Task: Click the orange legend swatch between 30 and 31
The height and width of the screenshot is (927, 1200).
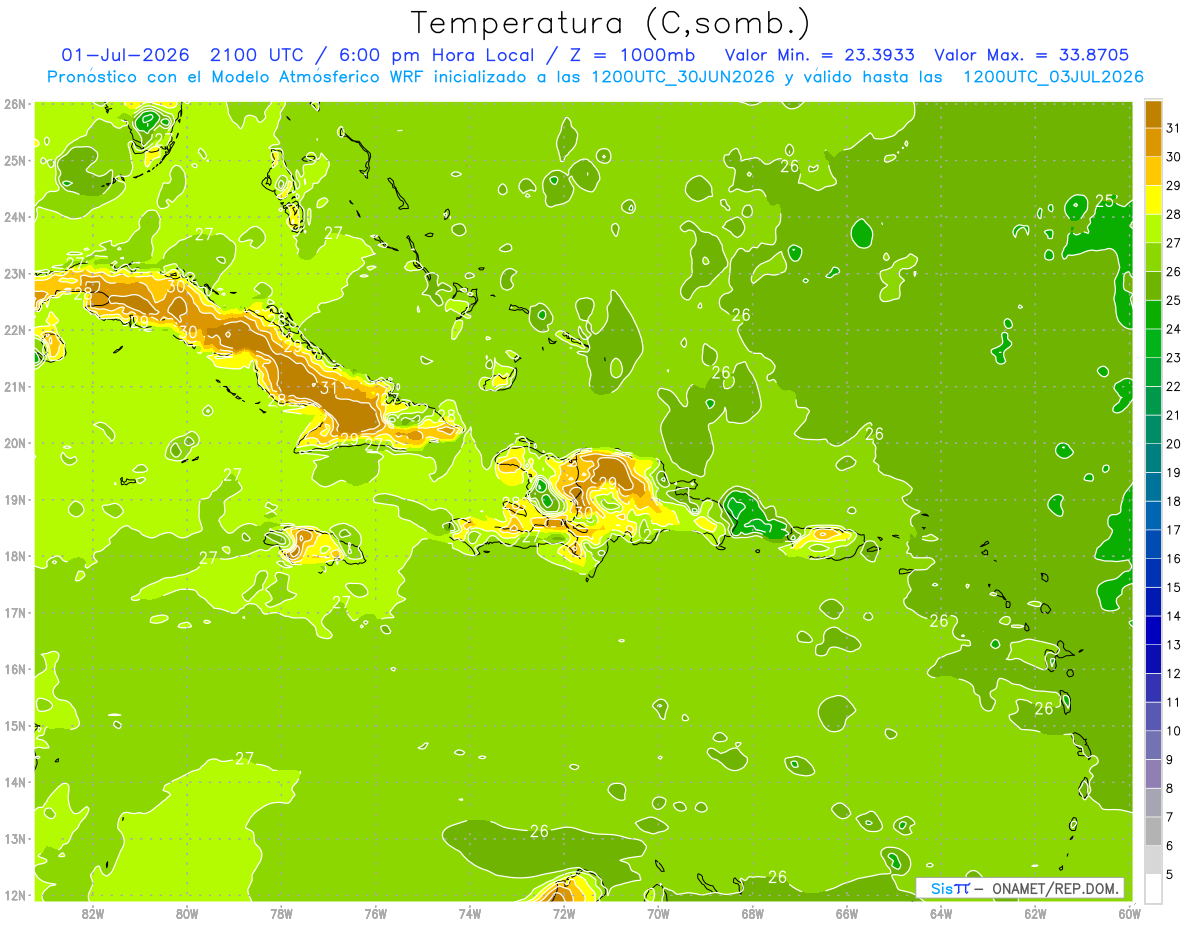Action: (x=1153, y=142)
